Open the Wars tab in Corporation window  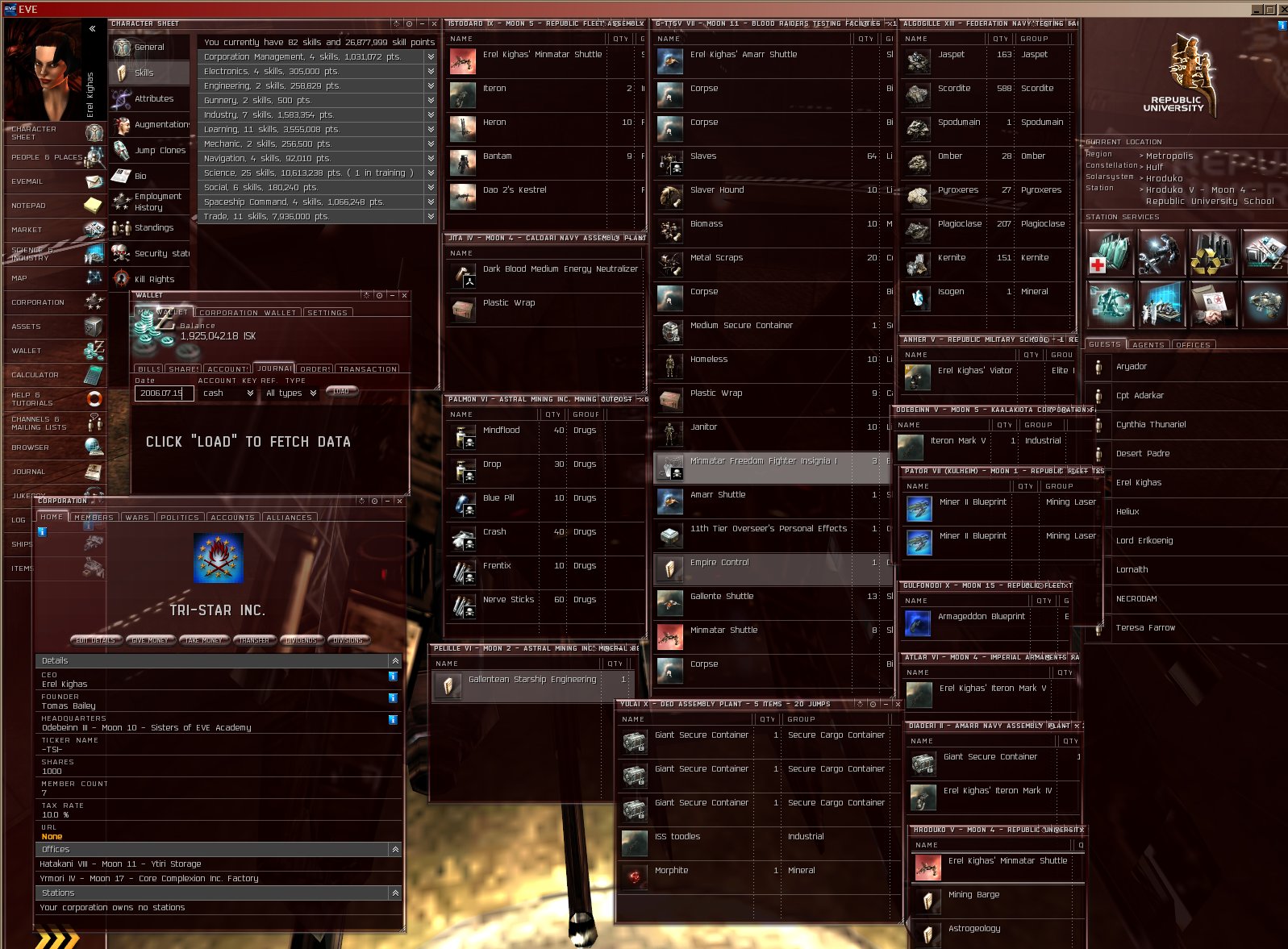tap(137, 518)
